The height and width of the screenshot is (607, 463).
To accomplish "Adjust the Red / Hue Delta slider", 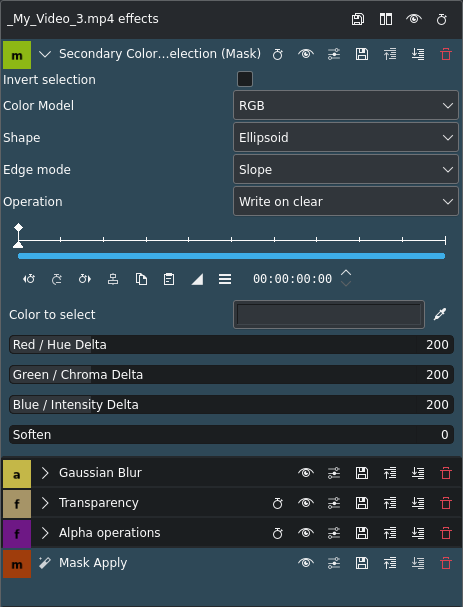I will [232, 345].
